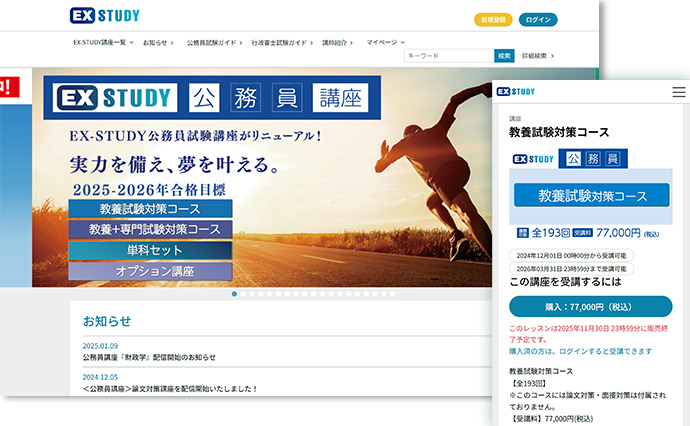The image size is (690, 426).
Task: Click the 2026年03月31日 availability end tag
Action: pos(571,268)
